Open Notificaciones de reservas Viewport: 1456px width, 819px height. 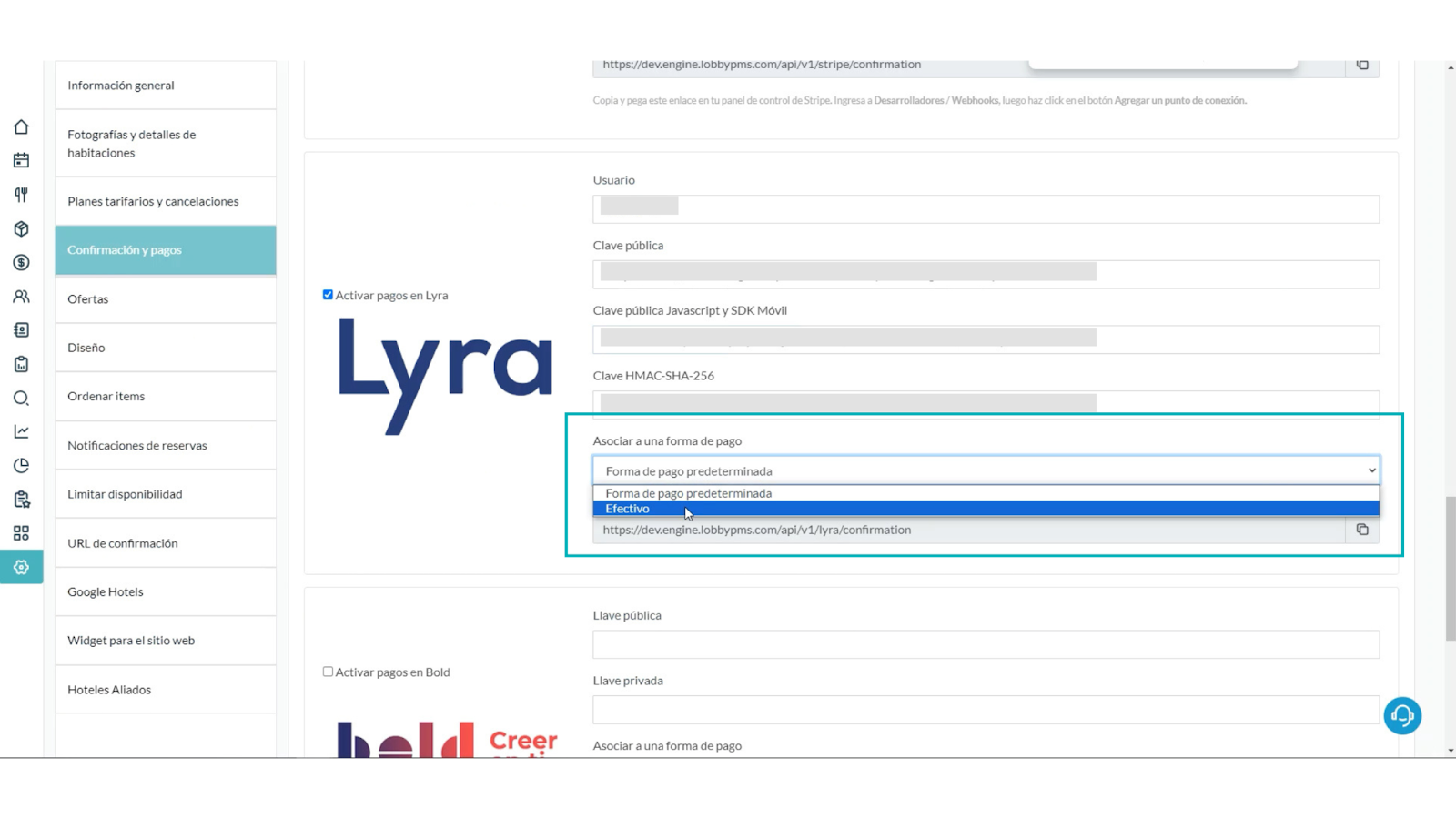point(166,445)
